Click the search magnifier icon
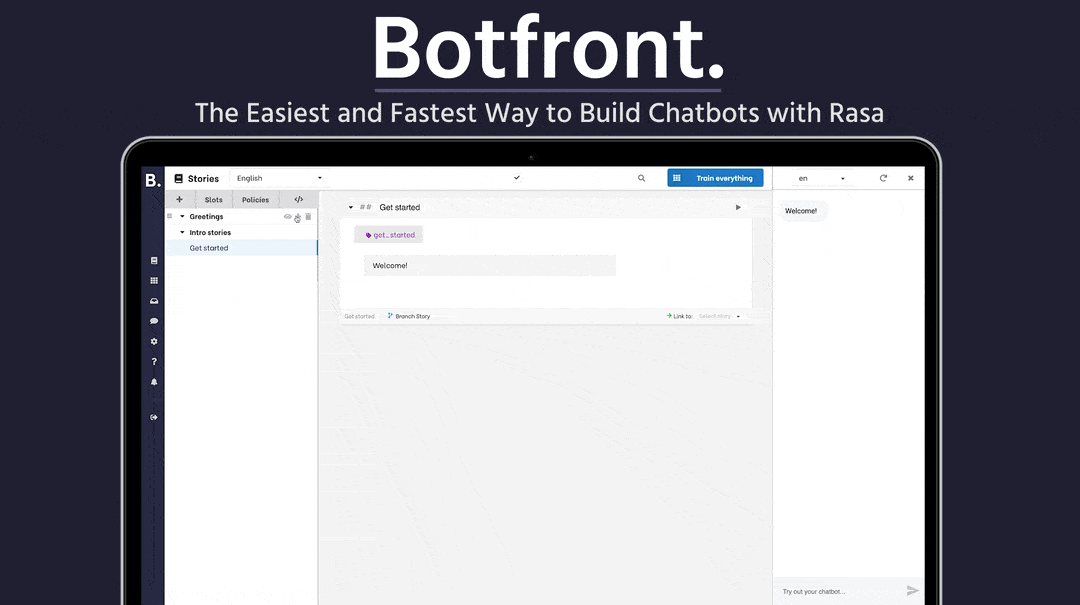Viewport: 1080px width, 605px height. [641, 178]
